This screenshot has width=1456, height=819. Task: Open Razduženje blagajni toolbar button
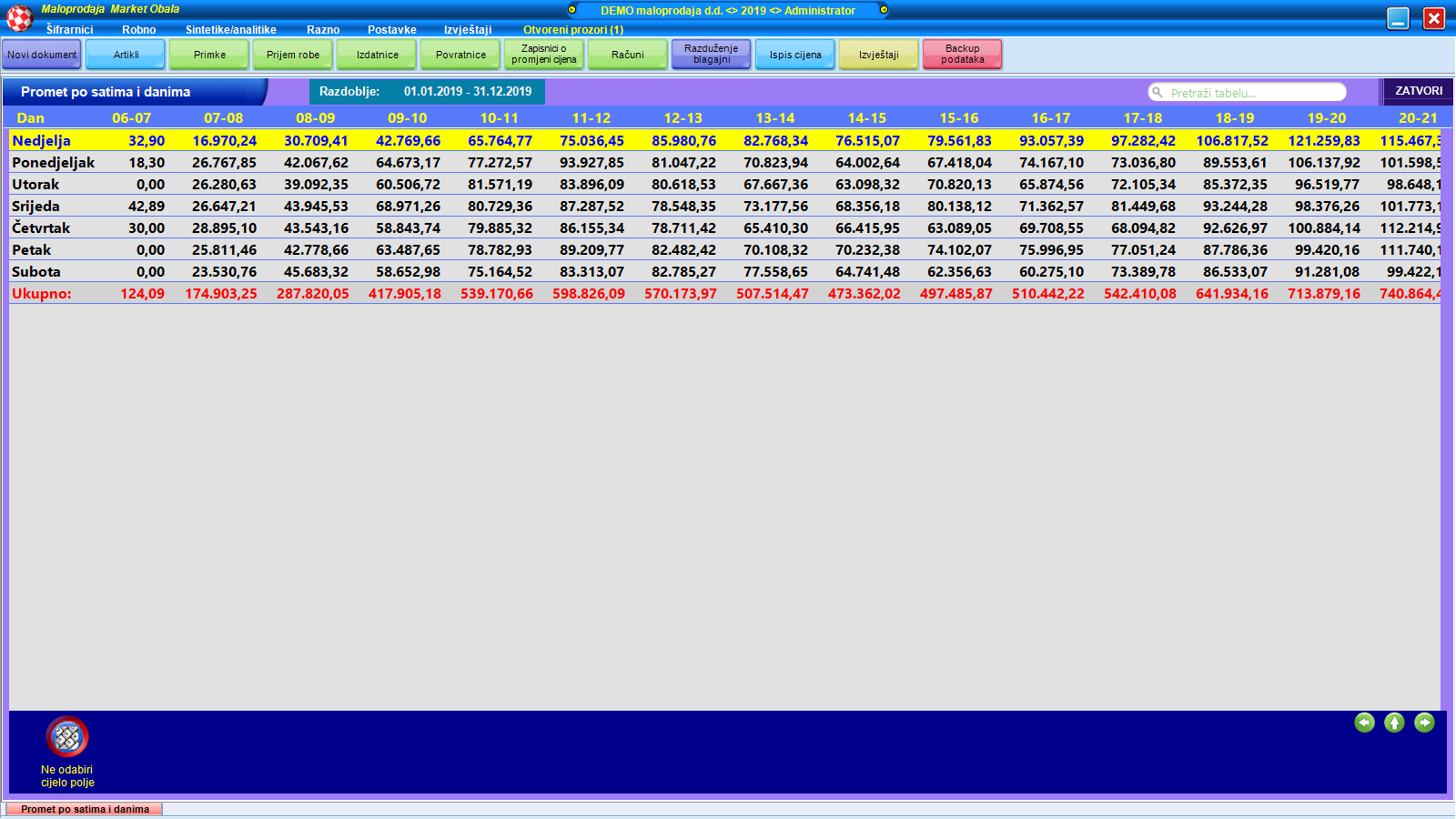pyautogui.click(x=711, y=55)
